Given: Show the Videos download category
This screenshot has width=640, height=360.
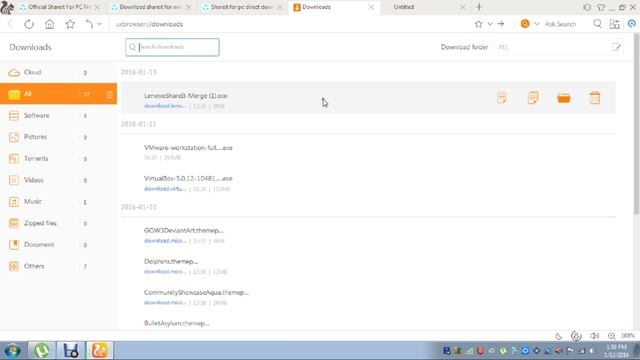Looking at the screenshot, I should coord(58,180).
